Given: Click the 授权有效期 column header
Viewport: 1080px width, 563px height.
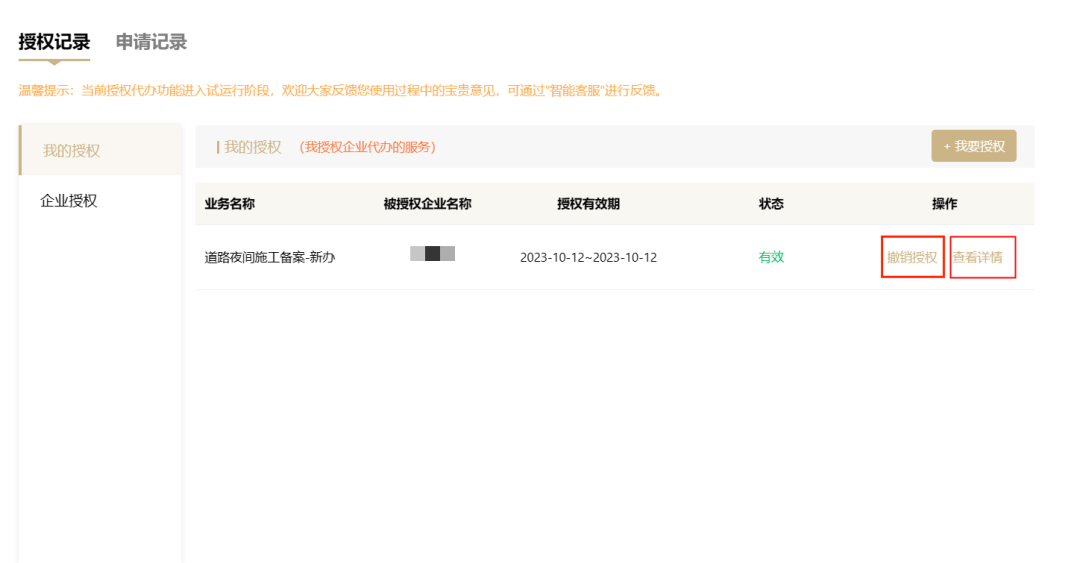Looking at the screenshot, I should pos(588,204).
